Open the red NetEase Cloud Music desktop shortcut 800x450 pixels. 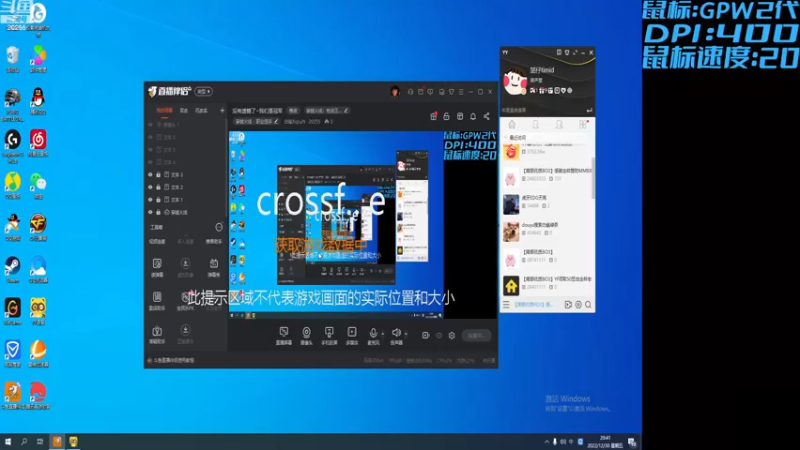coord(38,142)
